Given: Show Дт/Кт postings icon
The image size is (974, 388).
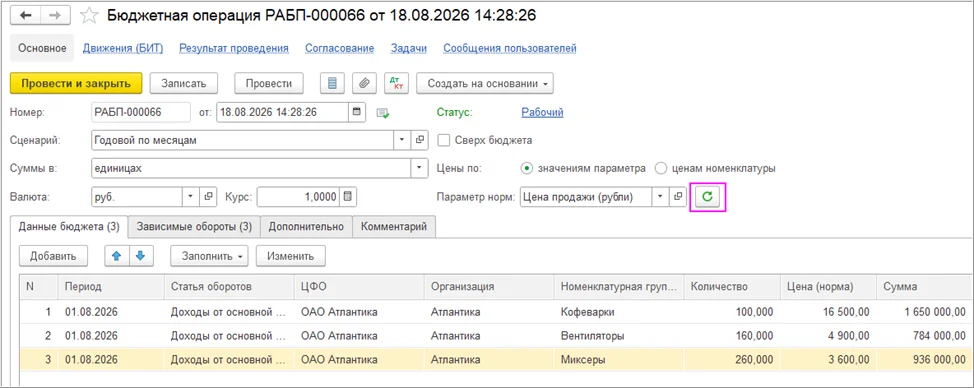Looking at the screenshot, I should point(396,83).
